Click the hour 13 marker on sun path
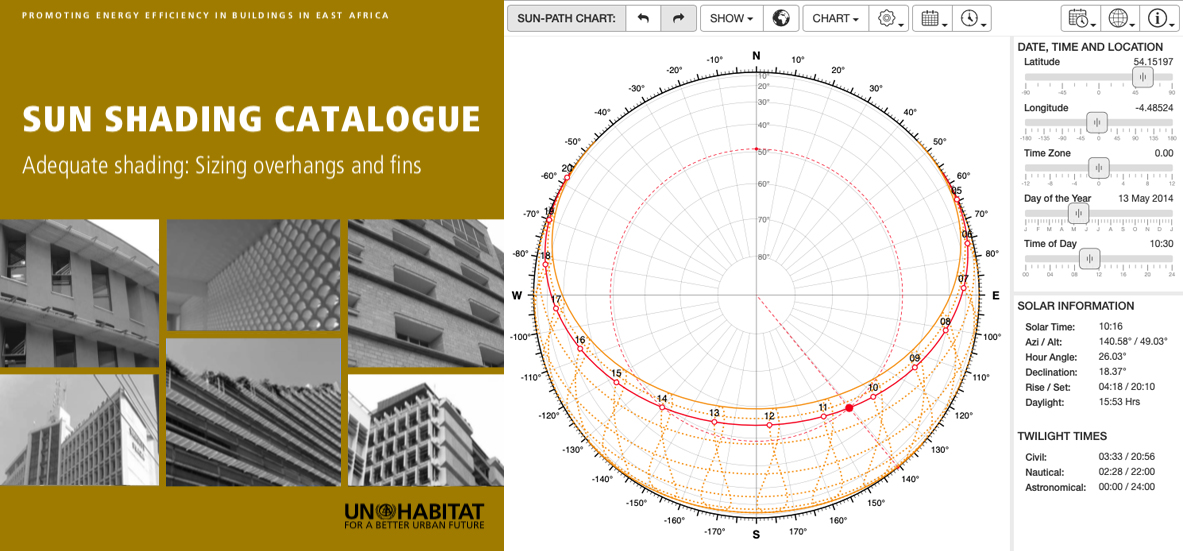The width and height of the screenshot is (1183, 551). [714, 422]
